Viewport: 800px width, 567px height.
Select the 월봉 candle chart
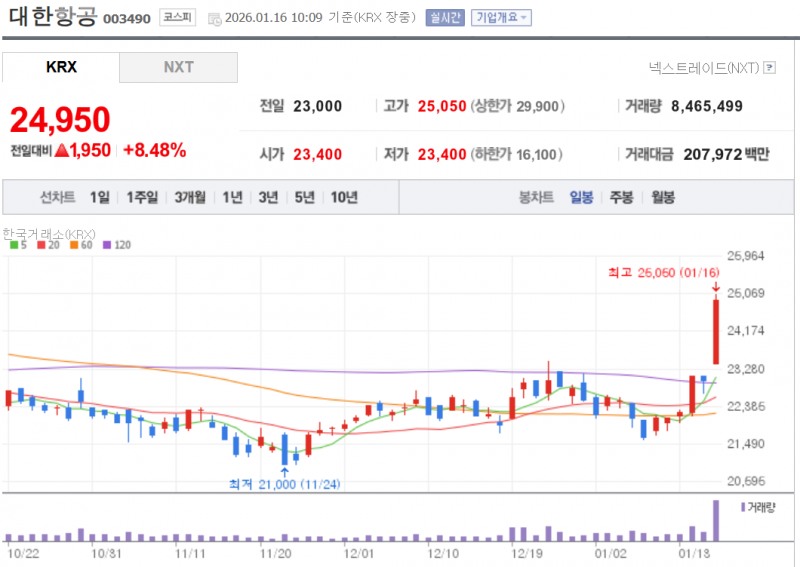coord(663,197)
